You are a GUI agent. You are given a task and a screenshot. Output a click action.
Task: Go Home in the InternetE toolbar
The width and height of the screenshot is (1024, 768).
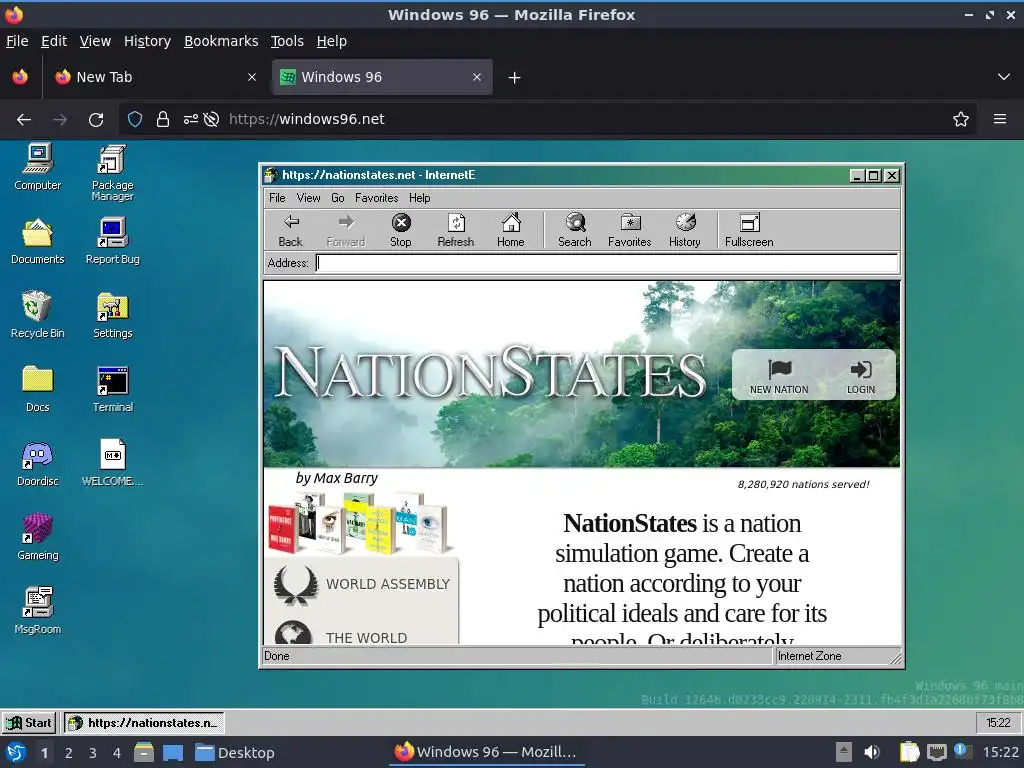click(510, 230)
